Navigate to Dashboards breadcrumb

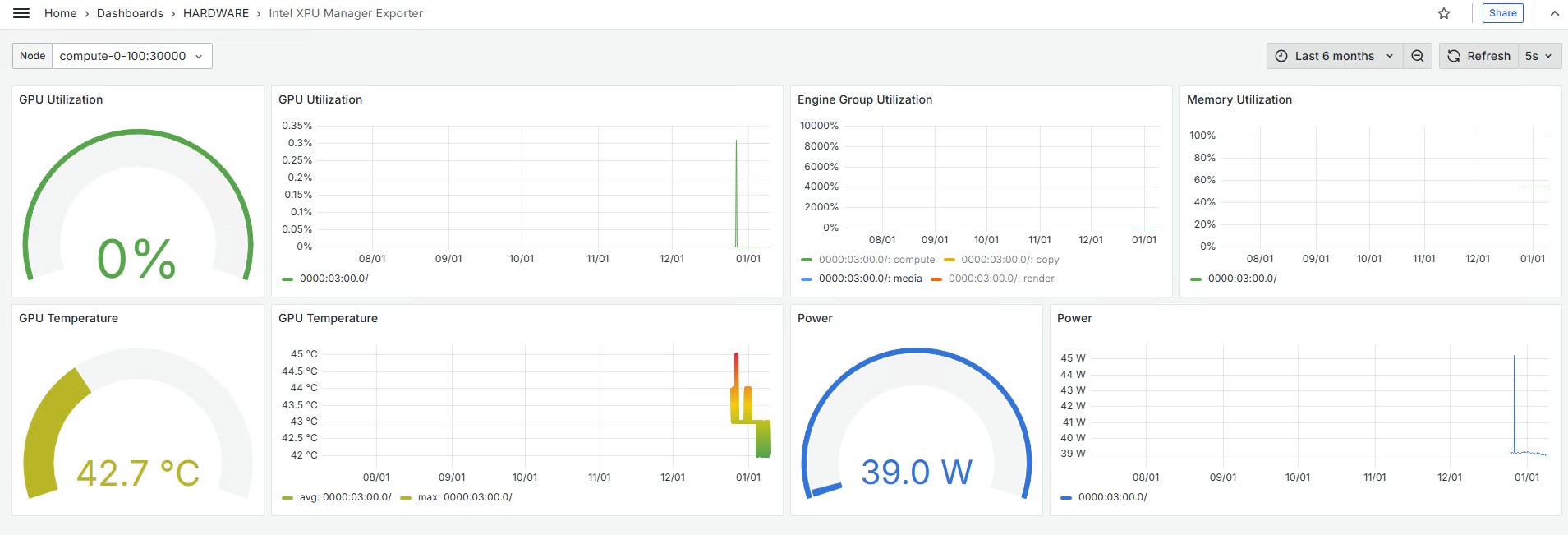pos(130,13)
